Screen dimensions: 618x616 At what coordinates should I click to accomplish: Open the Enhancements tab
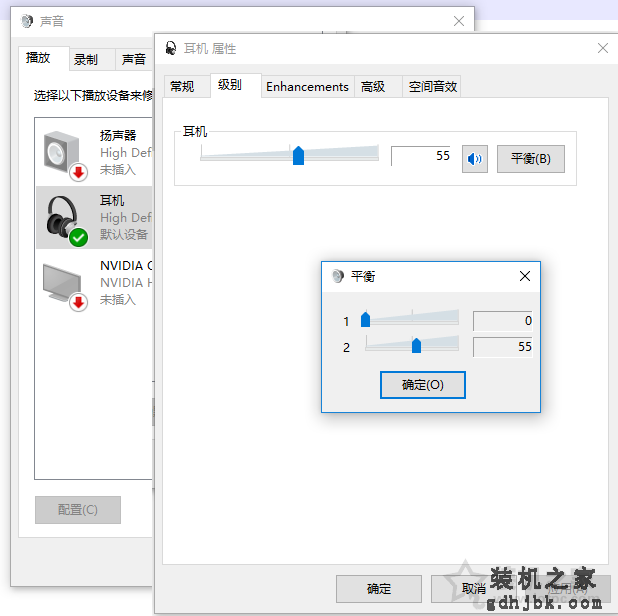click(307, 86)
